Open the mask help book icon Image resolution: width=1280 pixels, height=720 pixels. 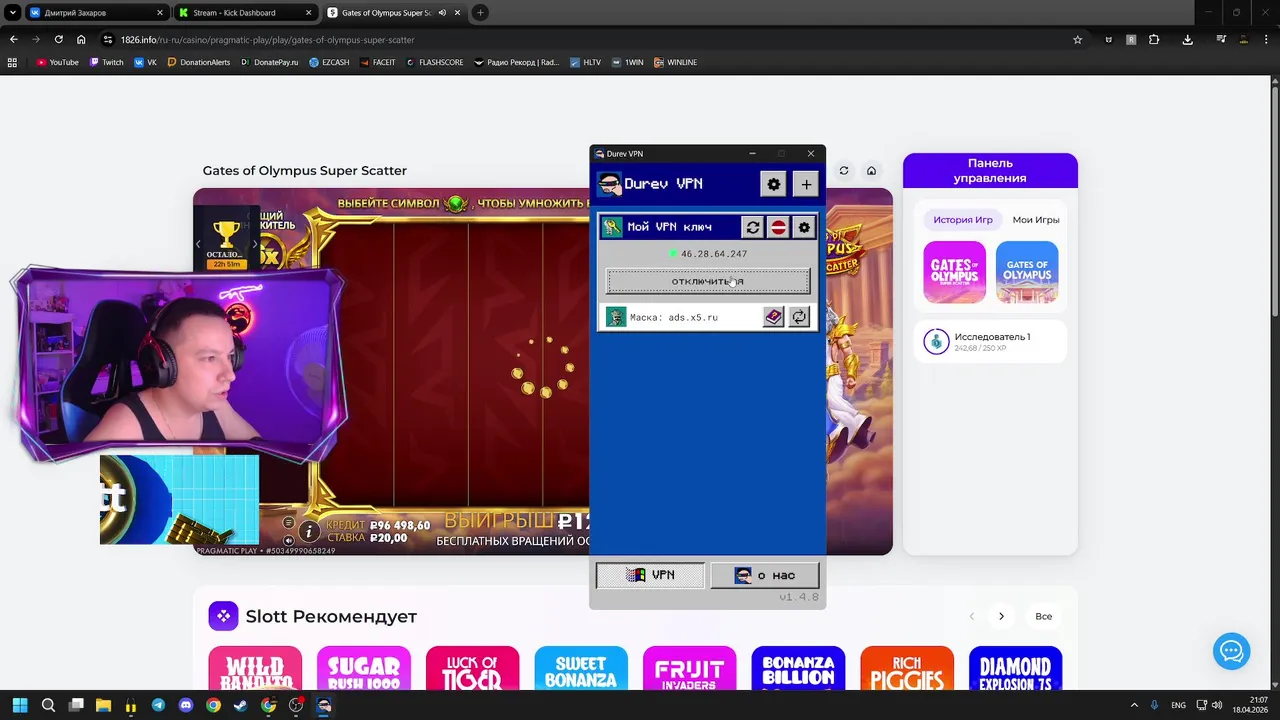coord(773,317)
